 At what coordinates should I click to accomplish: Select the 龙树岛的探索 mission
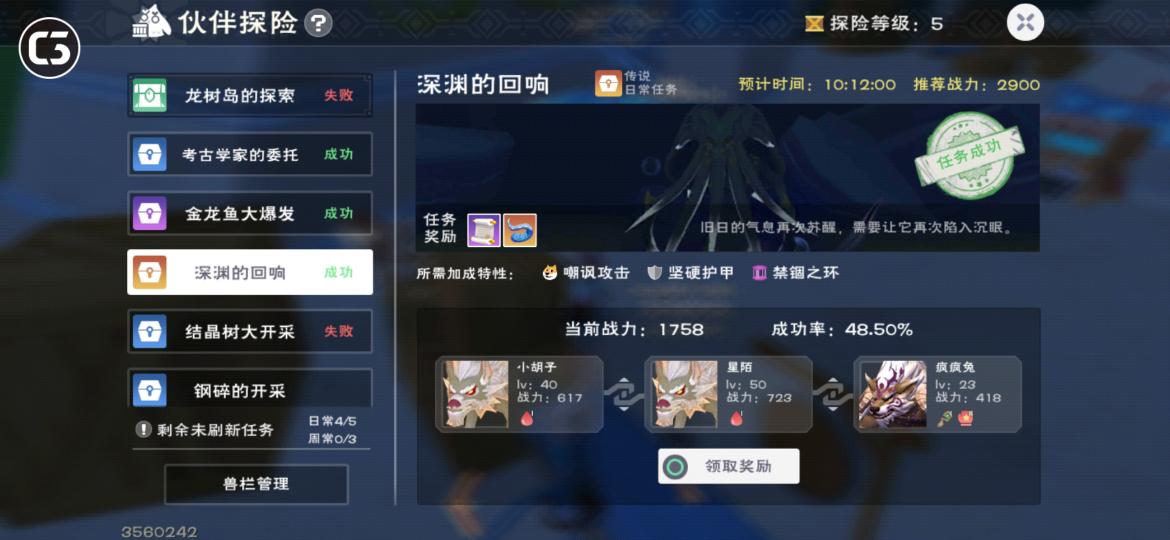pyautogui.click(x=250, y=95)
